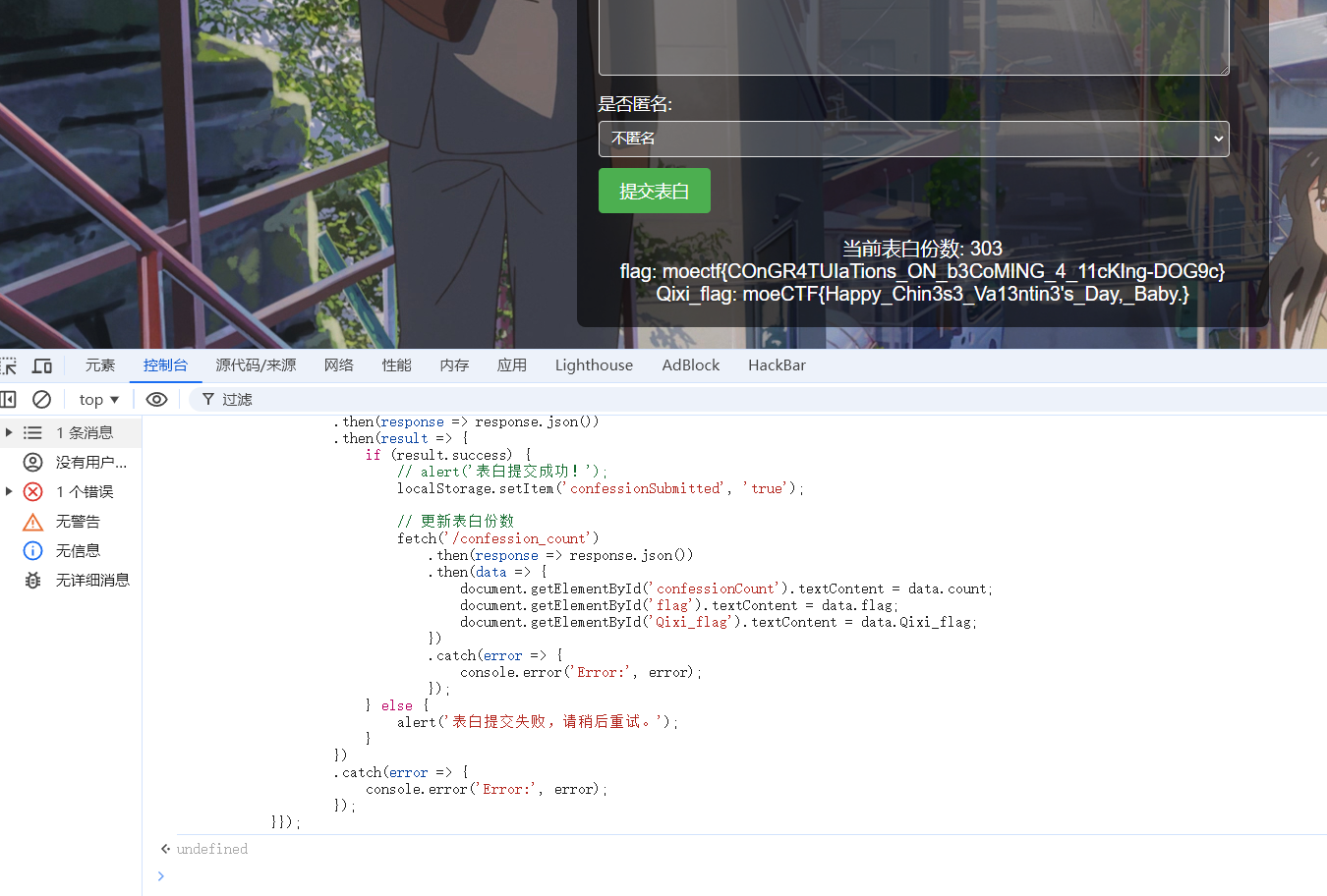Click the green 提交表白 button

click(654, 191)
